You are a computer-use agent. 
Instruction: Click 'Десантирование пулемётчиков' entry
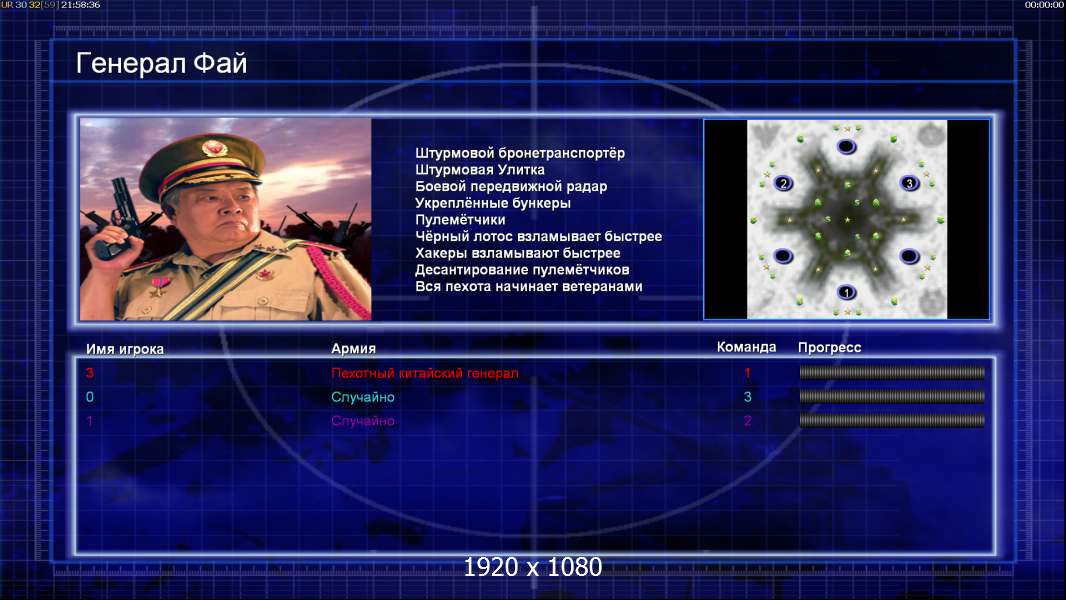coord(522,270)
